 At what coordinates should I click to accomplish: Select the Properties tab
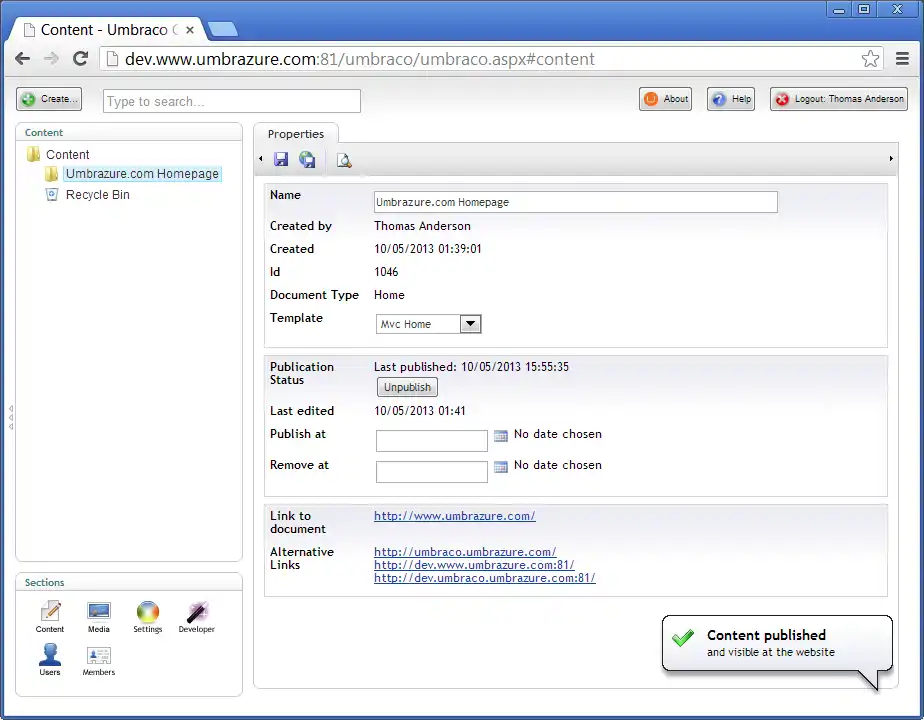tap(296, 134)
